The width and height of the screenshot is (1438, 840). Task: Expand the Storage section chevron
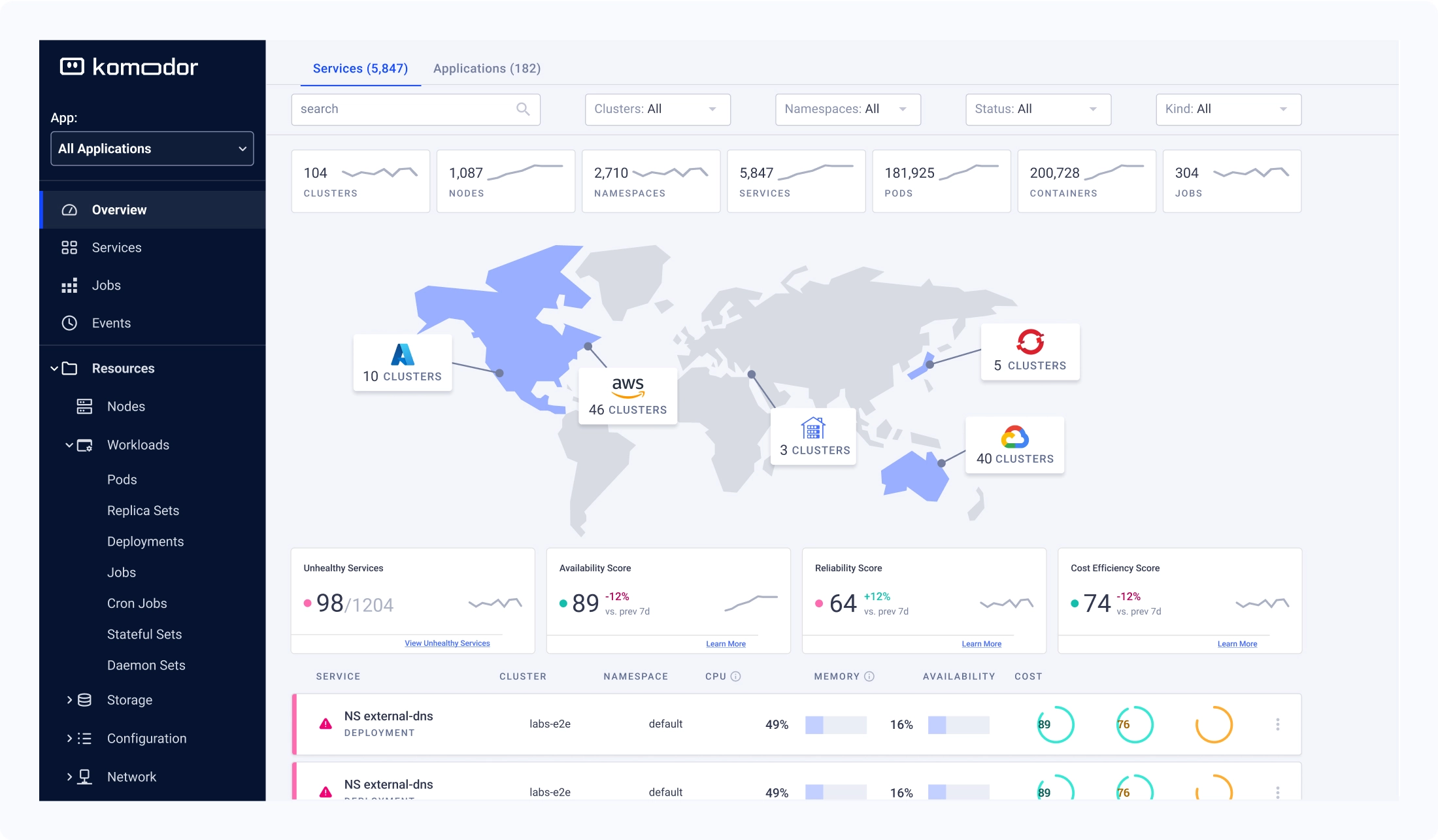(x=69, y=700)
